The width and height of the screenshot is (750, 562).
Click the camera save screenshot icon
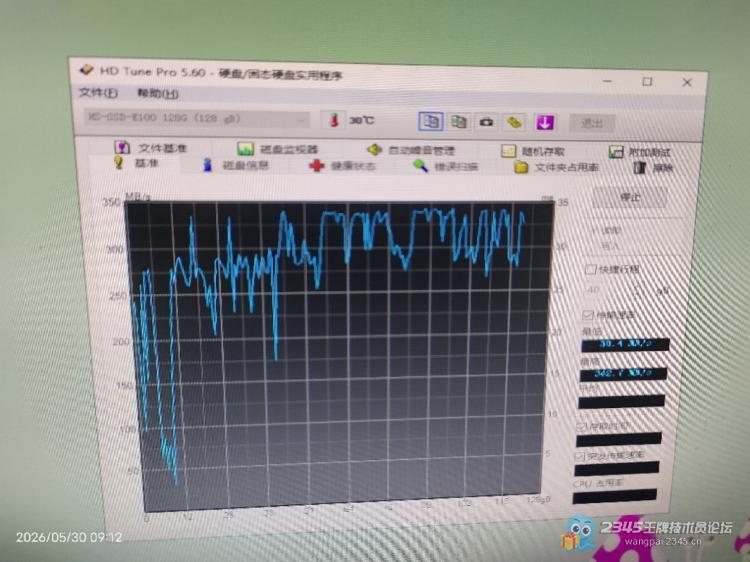[486, 122]
